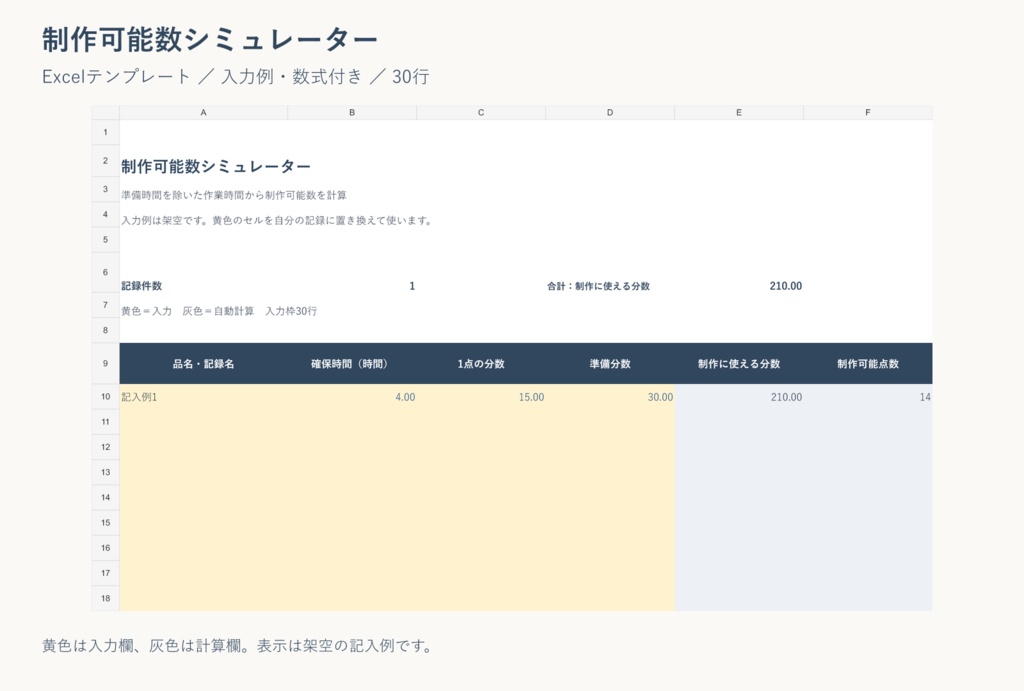Image resolution: width=1024 pixels, height=691 pixels.
Task: Click the 1点の分数 table header
Action: pyautogui.click(x=481, y=363)
